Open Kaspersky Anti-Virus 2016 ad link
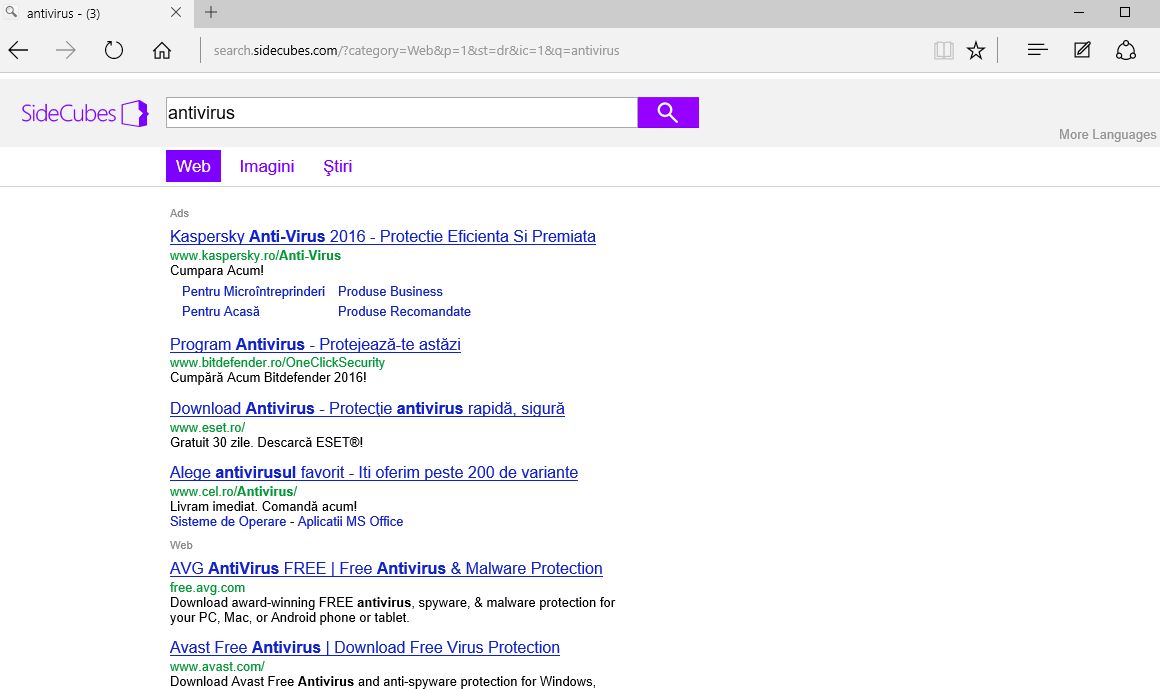 coord(382,237)
